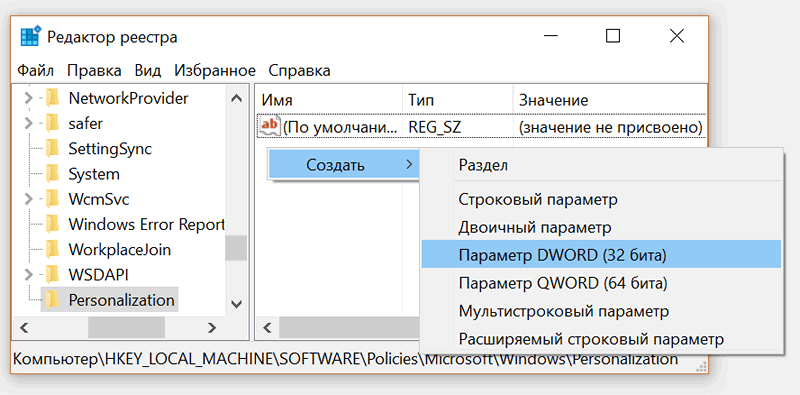
Task: Select Параметр QWORD (64 бита)
Action: click(x=602, y=283)
